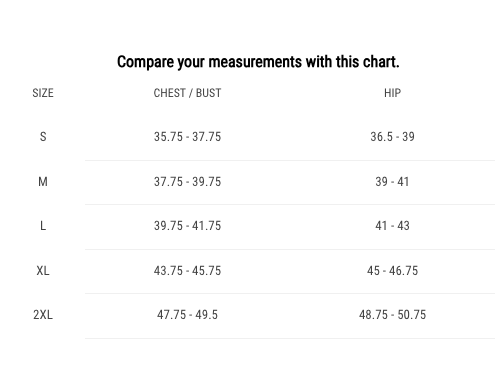This screenshot has width=495, height=390.
Task: Click the CHEST / BUST column header
Action: pyautogui.click(x=187, y=93)
